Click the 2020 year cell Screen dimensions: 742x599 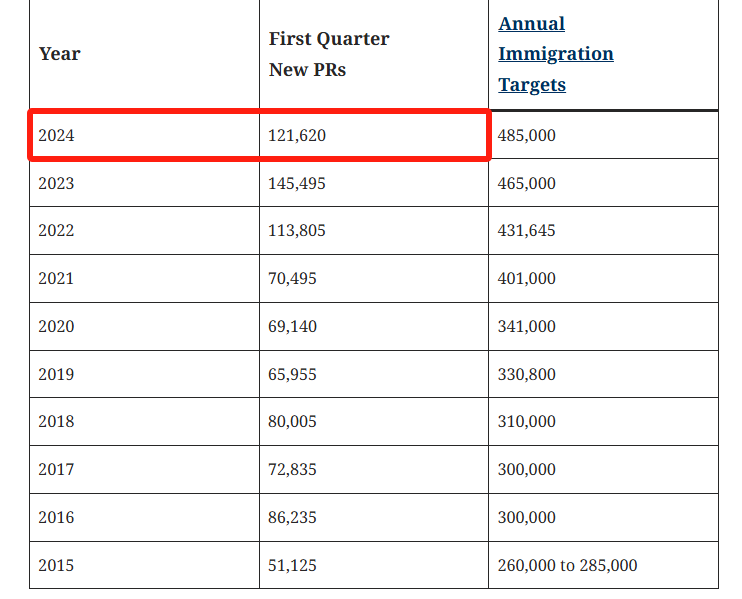click(57, 326)
